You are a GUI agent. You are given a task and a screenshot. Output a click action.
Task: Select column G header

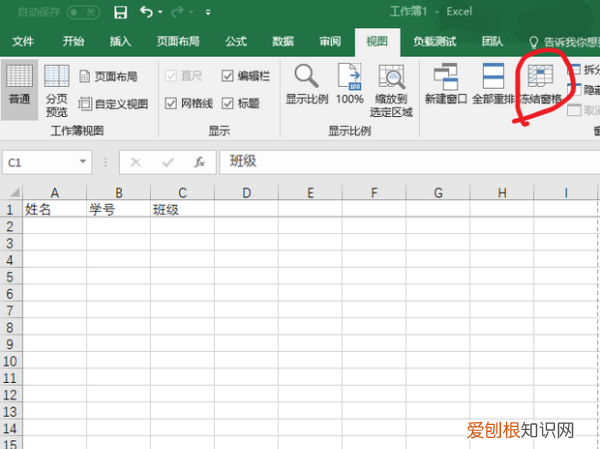coord(438,193)
